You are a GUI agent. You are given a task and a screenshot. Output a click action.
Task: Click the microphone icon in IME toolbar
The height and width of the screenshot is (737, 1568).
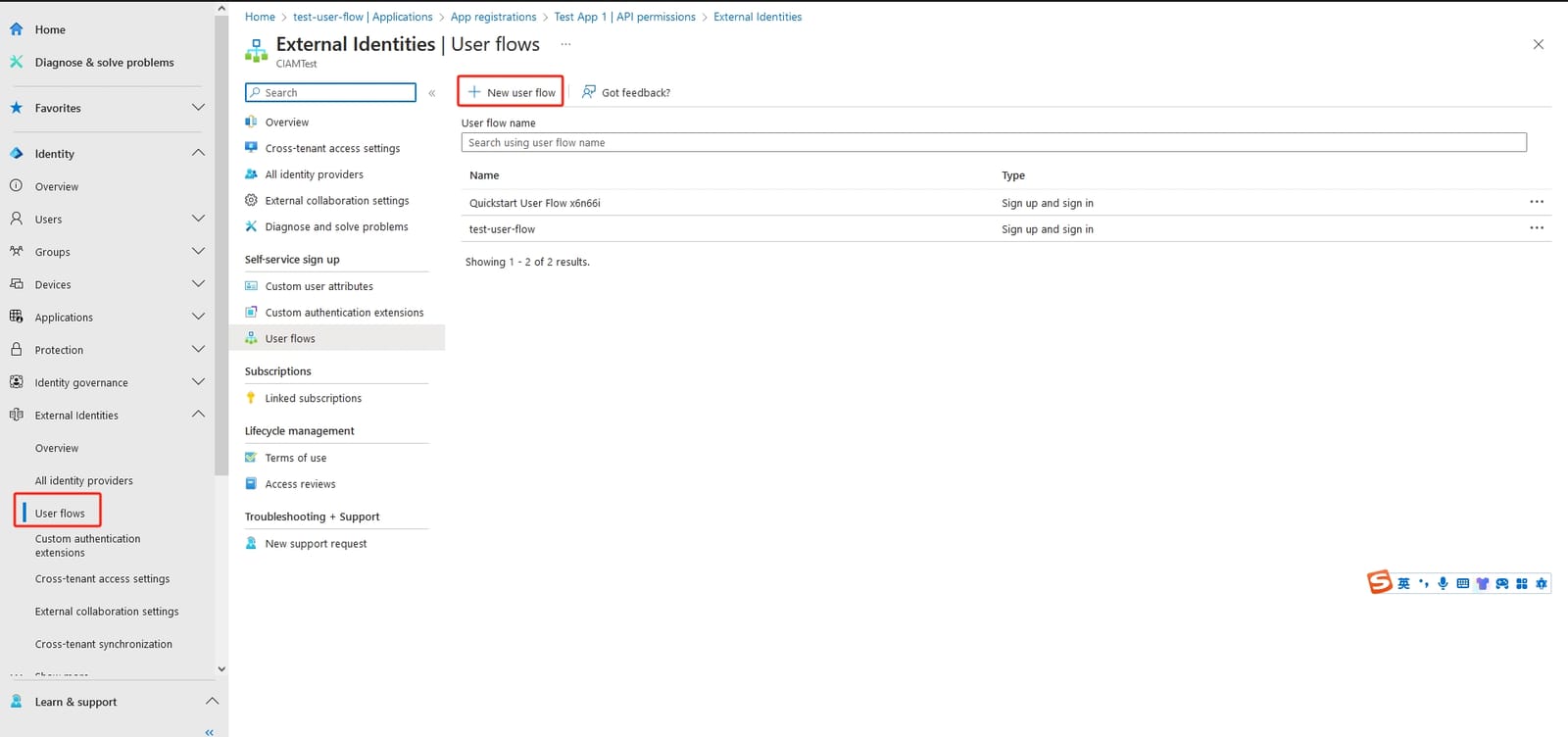1443,583
